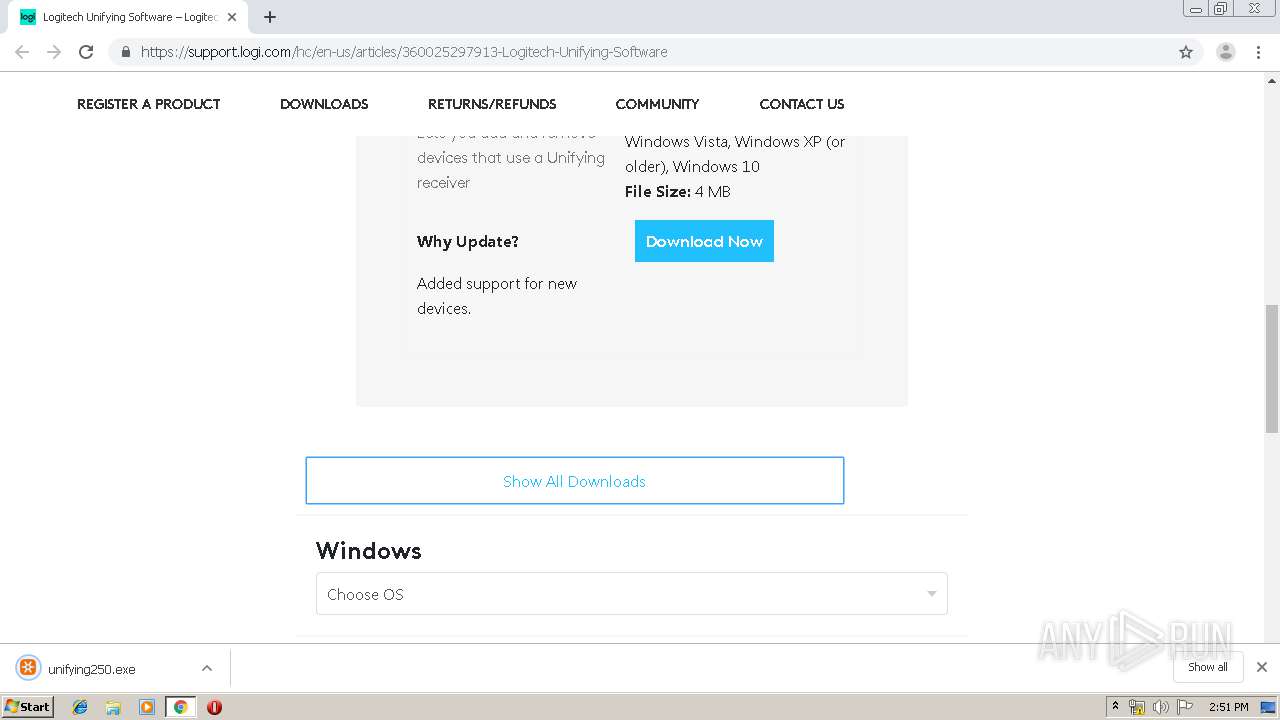This screenshot has width=1280, height=720.
Task: Open the file explorer taskbar icon
Action: [x=113, y=707]
